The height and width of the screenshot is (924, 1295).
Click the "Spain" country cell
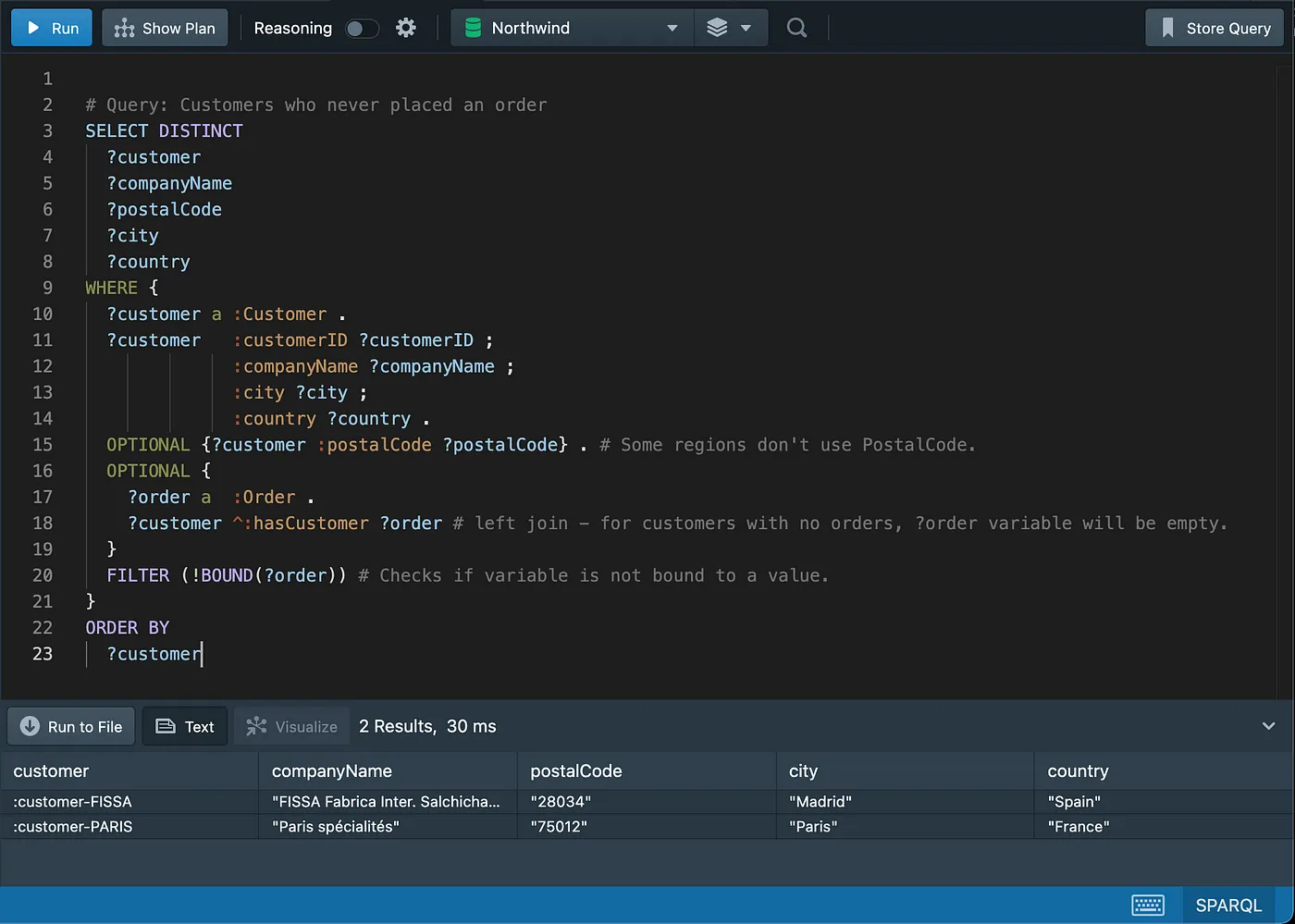click(1164, 801)
